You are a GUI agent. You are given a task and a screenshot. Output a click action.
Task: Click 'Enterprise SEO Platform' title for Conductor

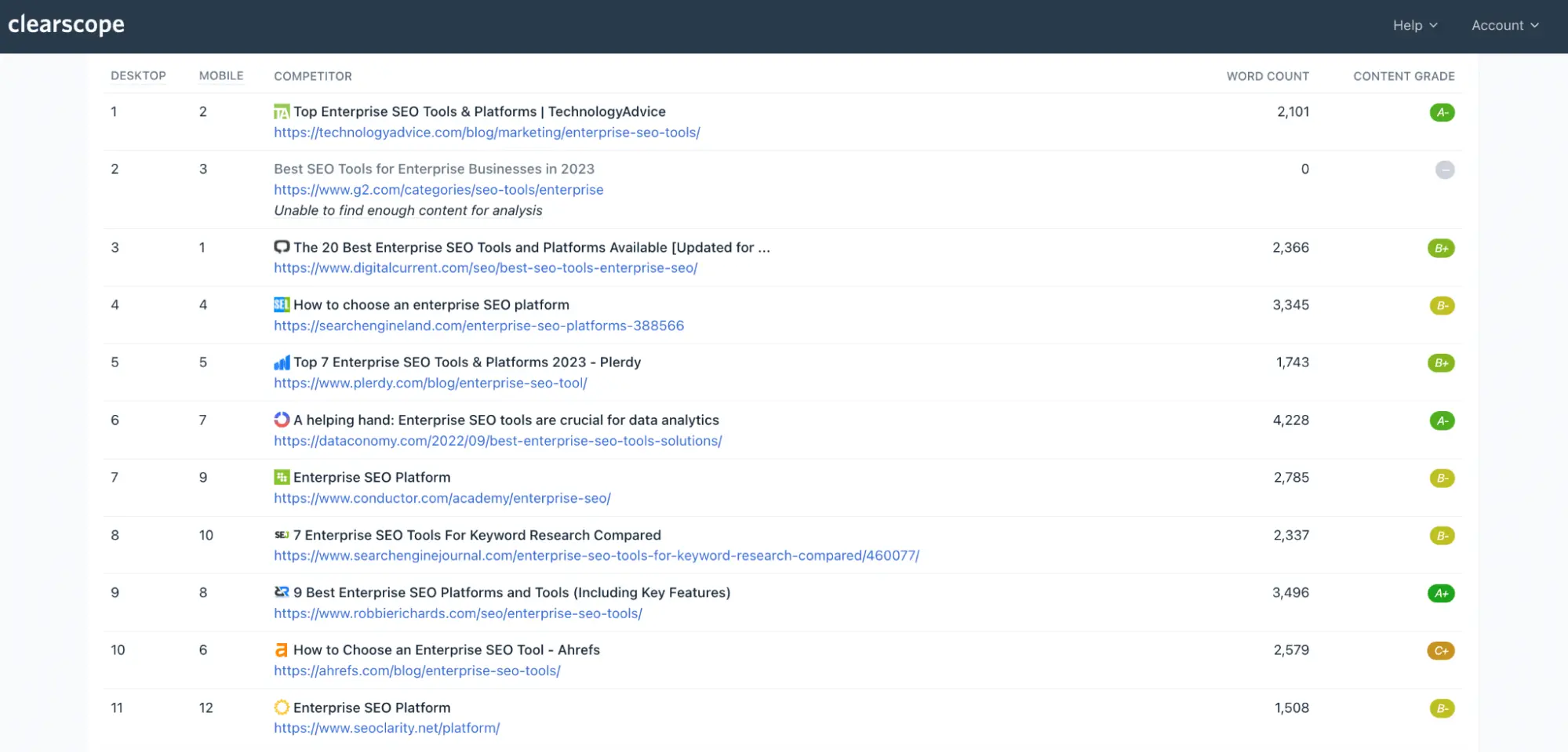372,477
